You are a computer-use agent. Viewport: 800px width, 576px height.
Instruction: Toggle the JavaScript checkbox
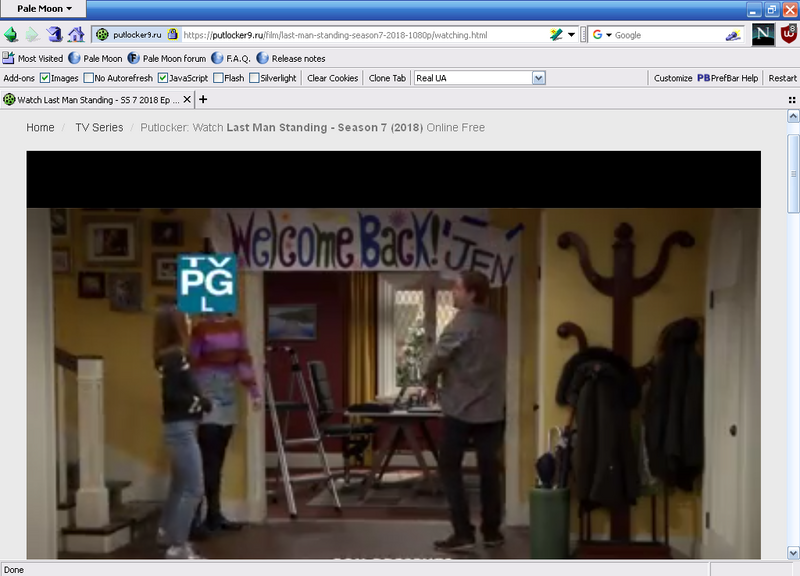coord(163,78)
